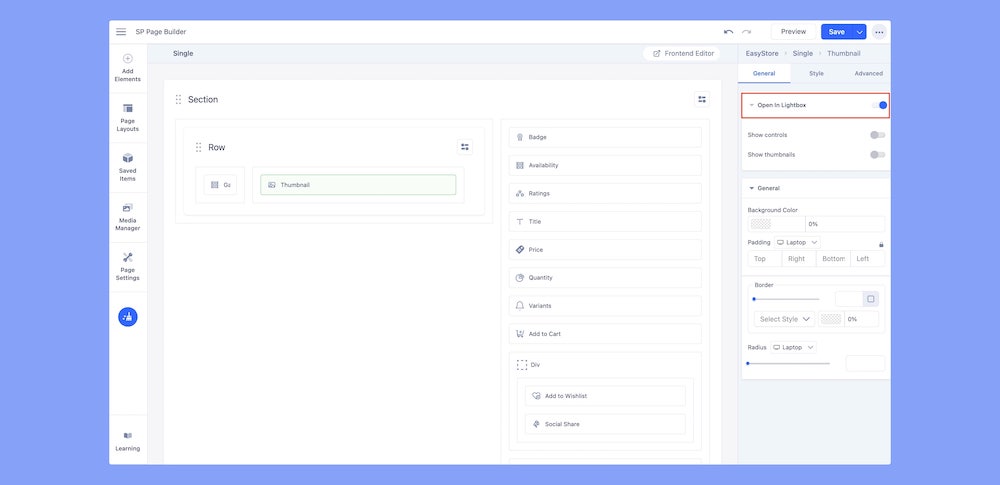
Task: Click Single breadcrumb in settings panel
Action: [803, 54]
